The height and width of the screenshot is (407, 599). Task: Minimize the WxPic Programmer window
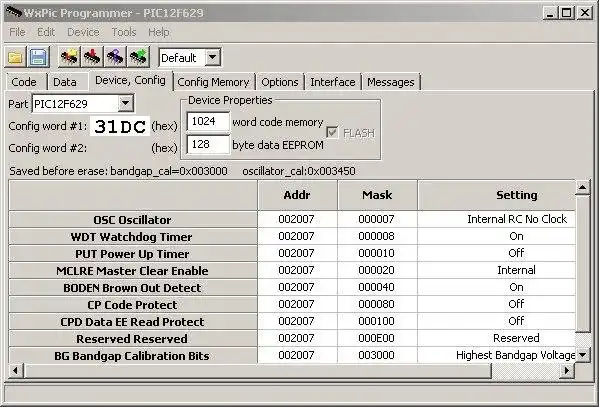[x=550, y=13]
